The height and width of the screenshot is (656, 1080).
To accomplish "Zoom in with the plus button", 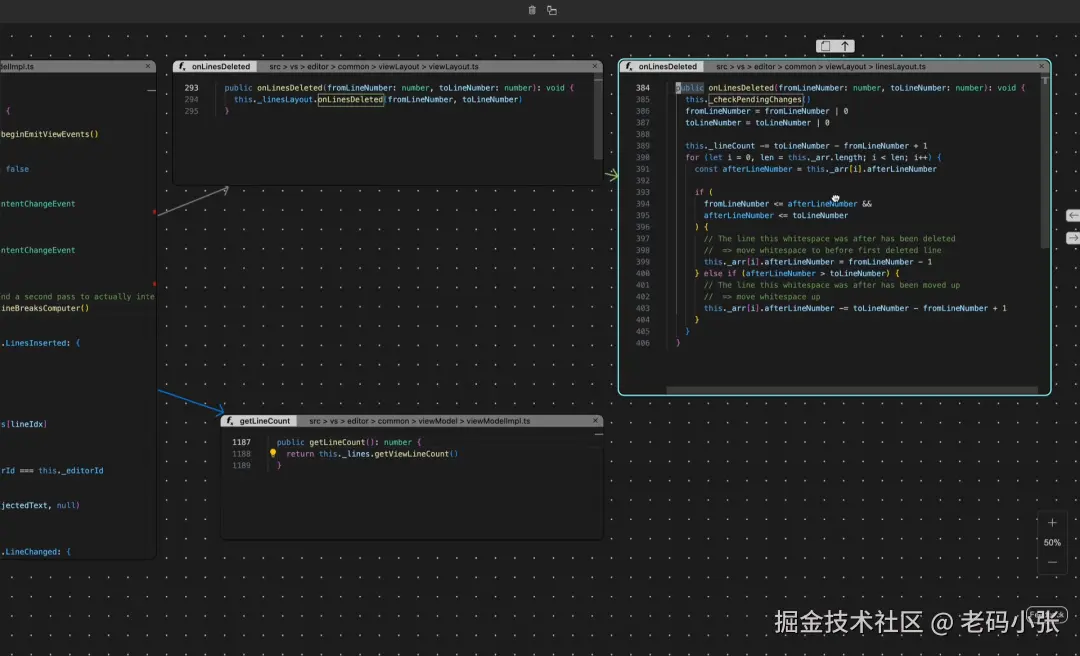I will pyautogui.click(x=1052, y=522).
